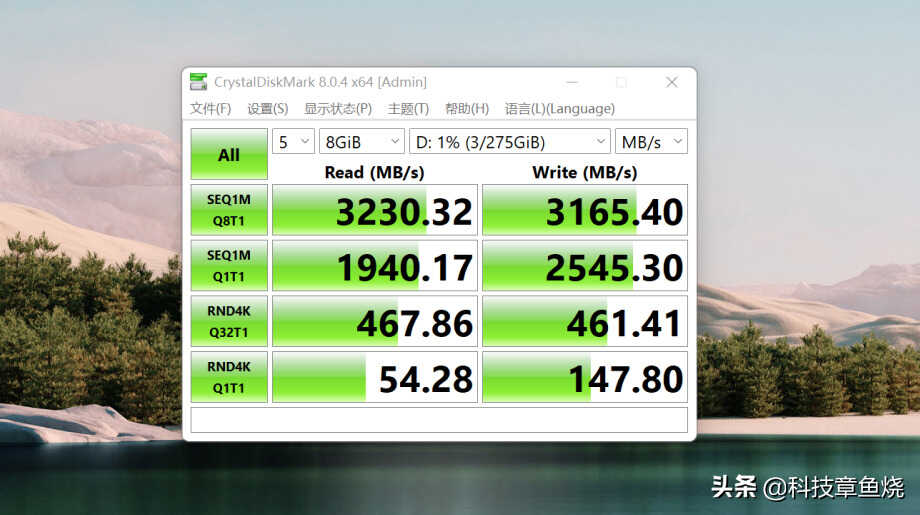Click the empty comment field at bottom

439,420
